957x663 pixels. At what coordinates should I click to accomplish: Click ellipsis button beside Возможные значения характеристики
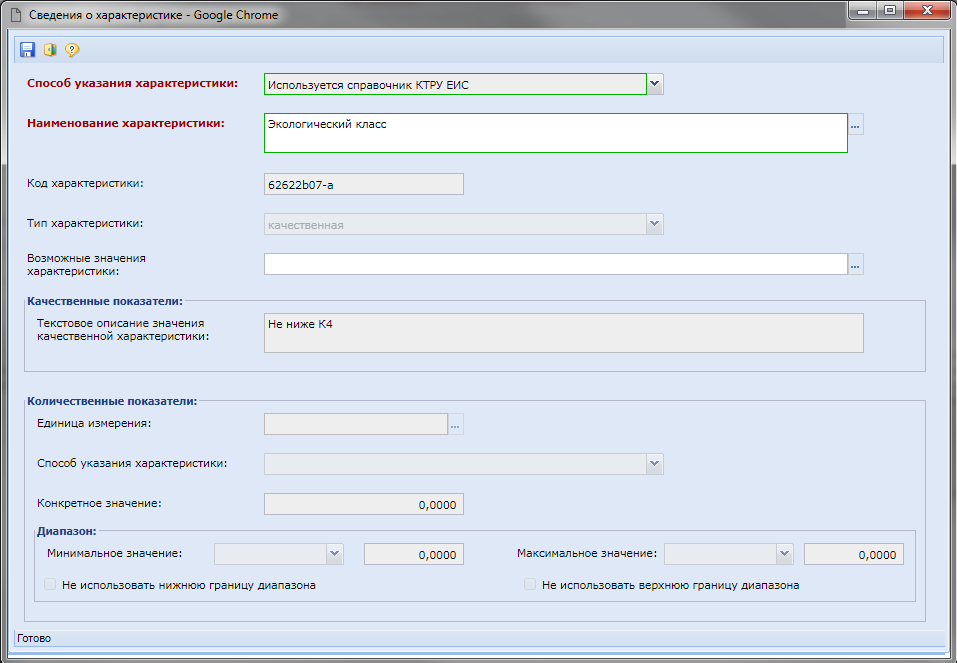[855, 264]
